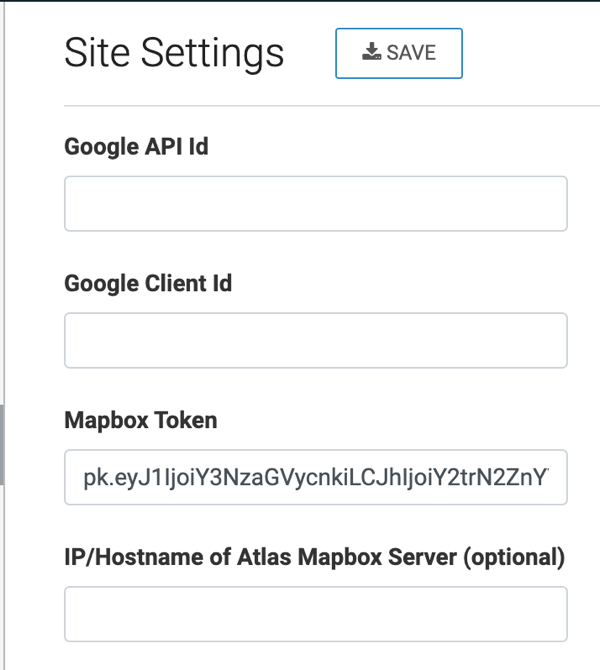Click into the Google Client Id field
Screen dimensions: 600x670
coord(316,341)
